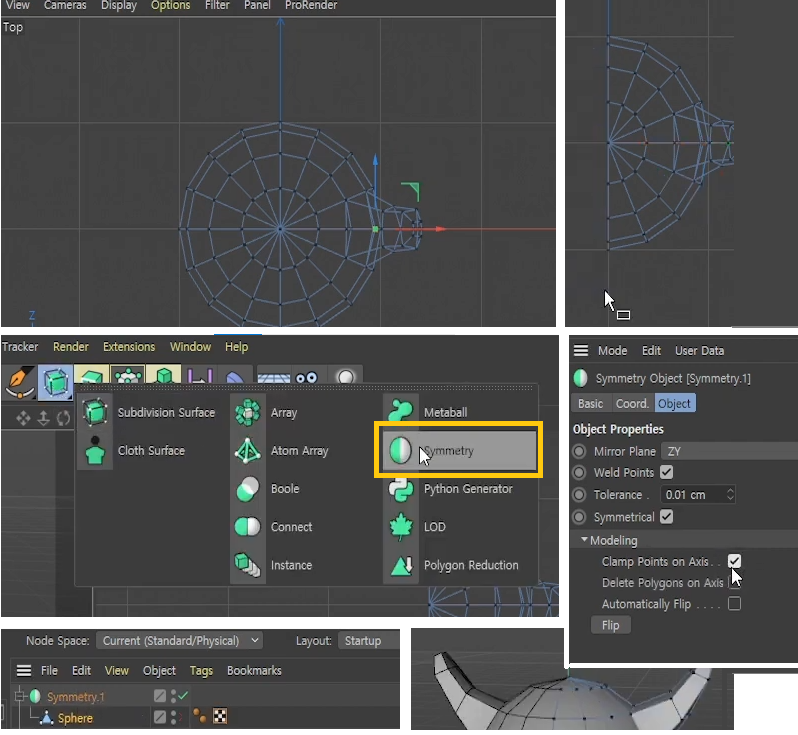This screenshot has height=735, width=798.
Task: Click the Connect object icon
Action: pyautogui.click(x=248, y=527)
